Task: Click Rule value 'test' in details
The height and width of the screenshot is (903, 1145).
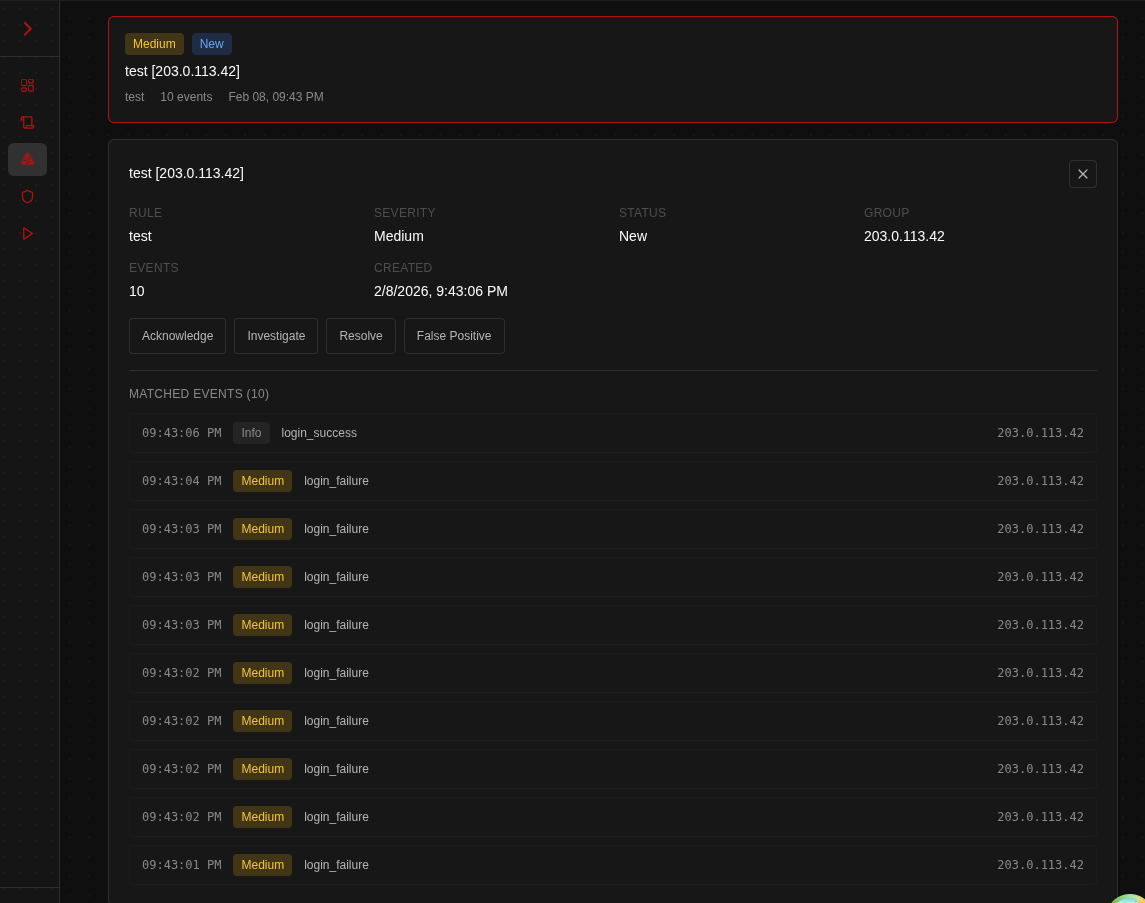Action: point(140,236)
